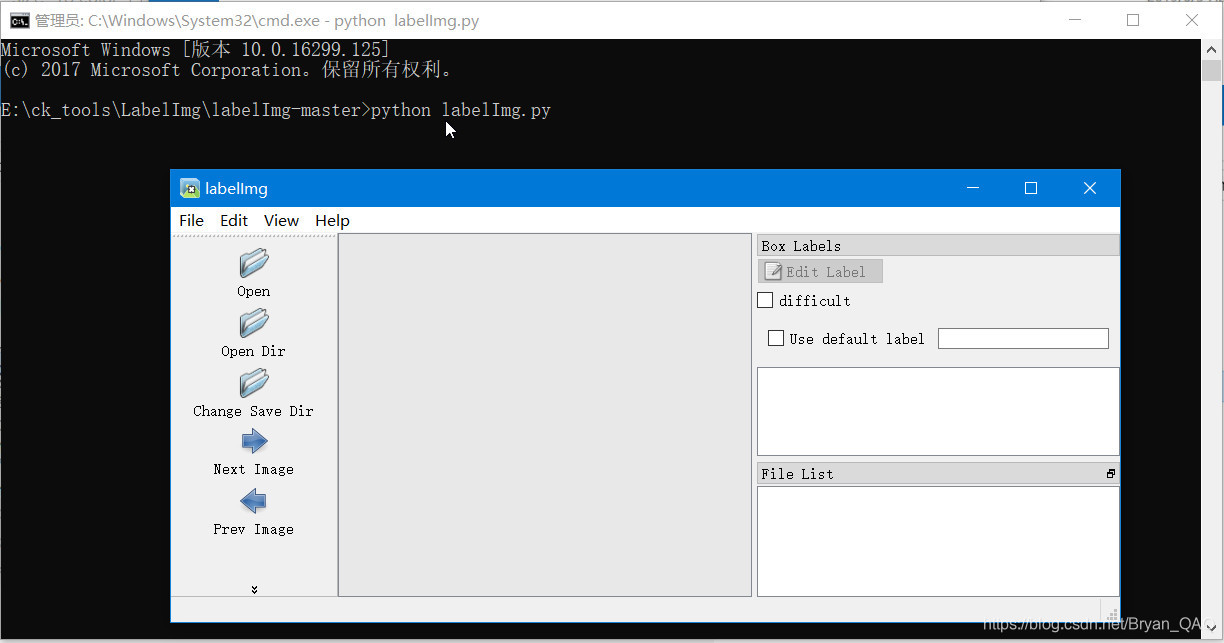Open the Help menu
The width and height of the screenshot is (1224, 643).
[x=332, y=221]
